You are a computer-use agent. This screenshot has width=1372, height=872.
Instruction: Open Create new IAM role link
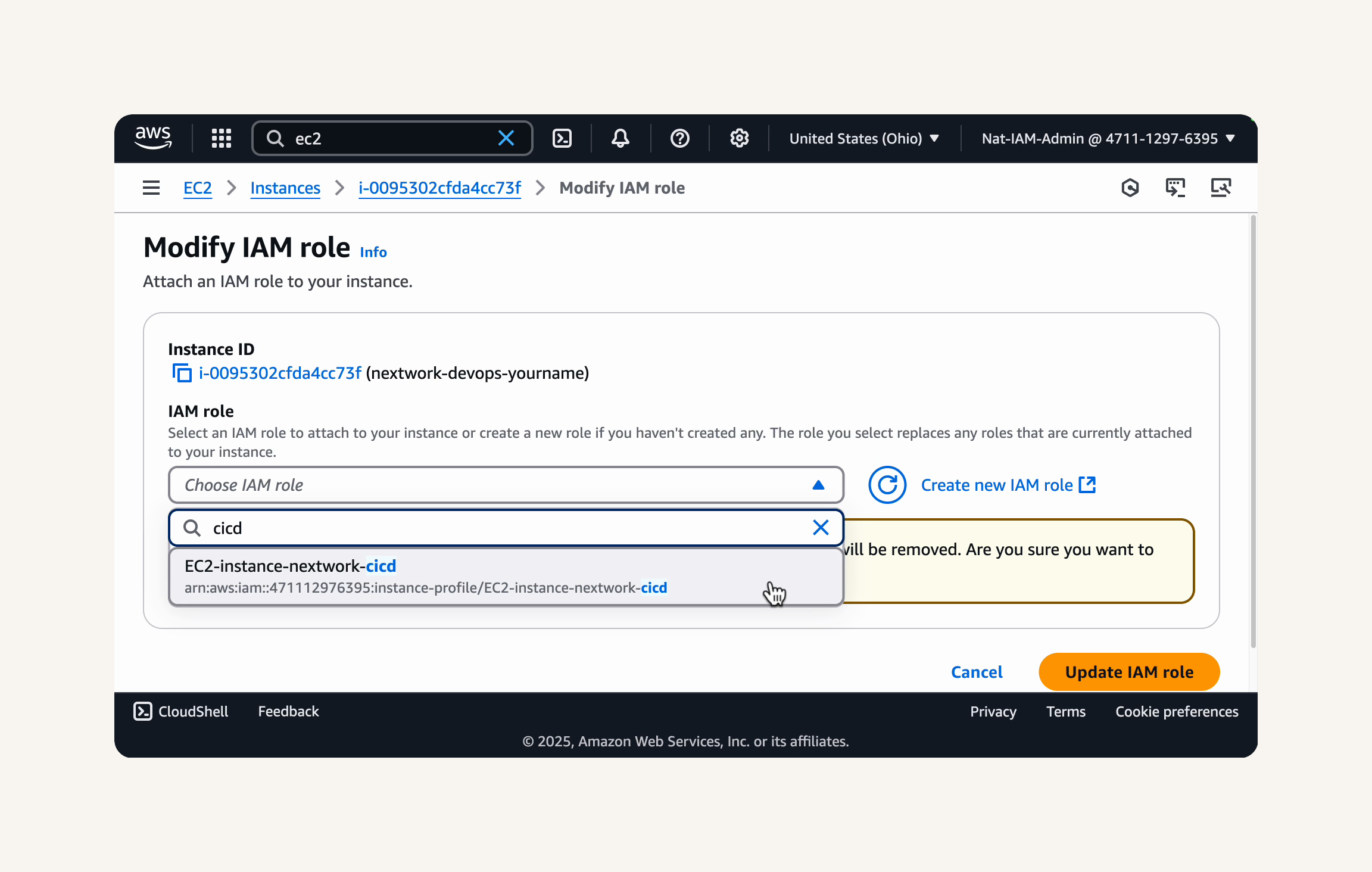(1008, 485)
